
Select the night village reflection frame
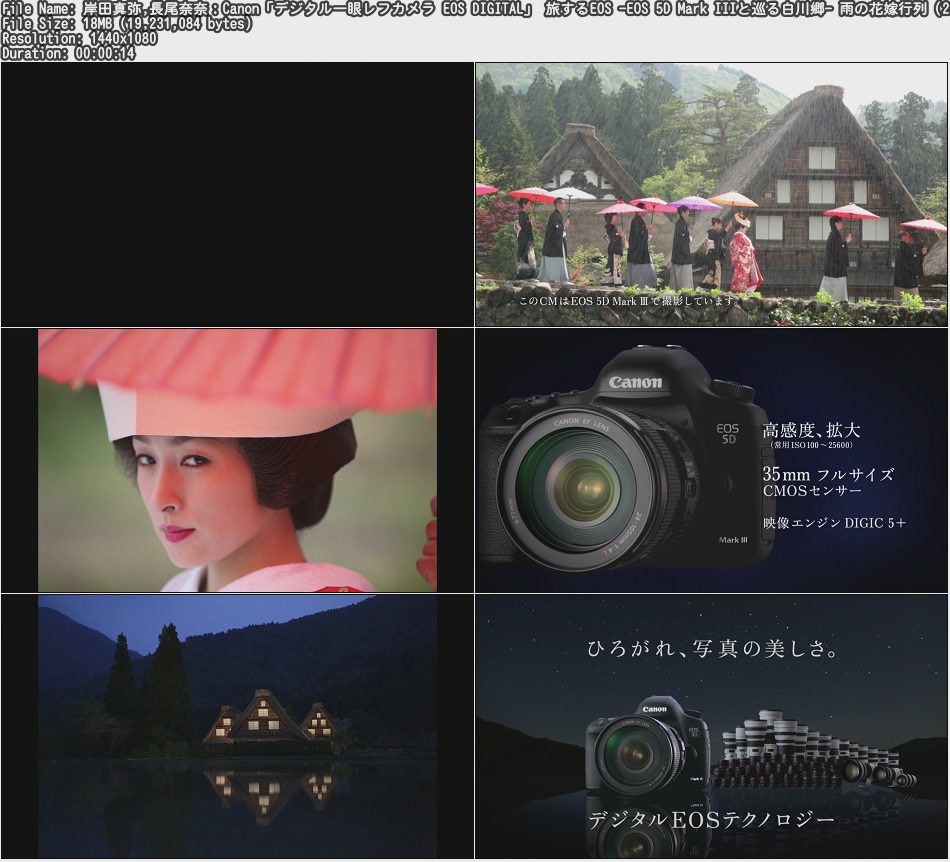click(238, 726)
